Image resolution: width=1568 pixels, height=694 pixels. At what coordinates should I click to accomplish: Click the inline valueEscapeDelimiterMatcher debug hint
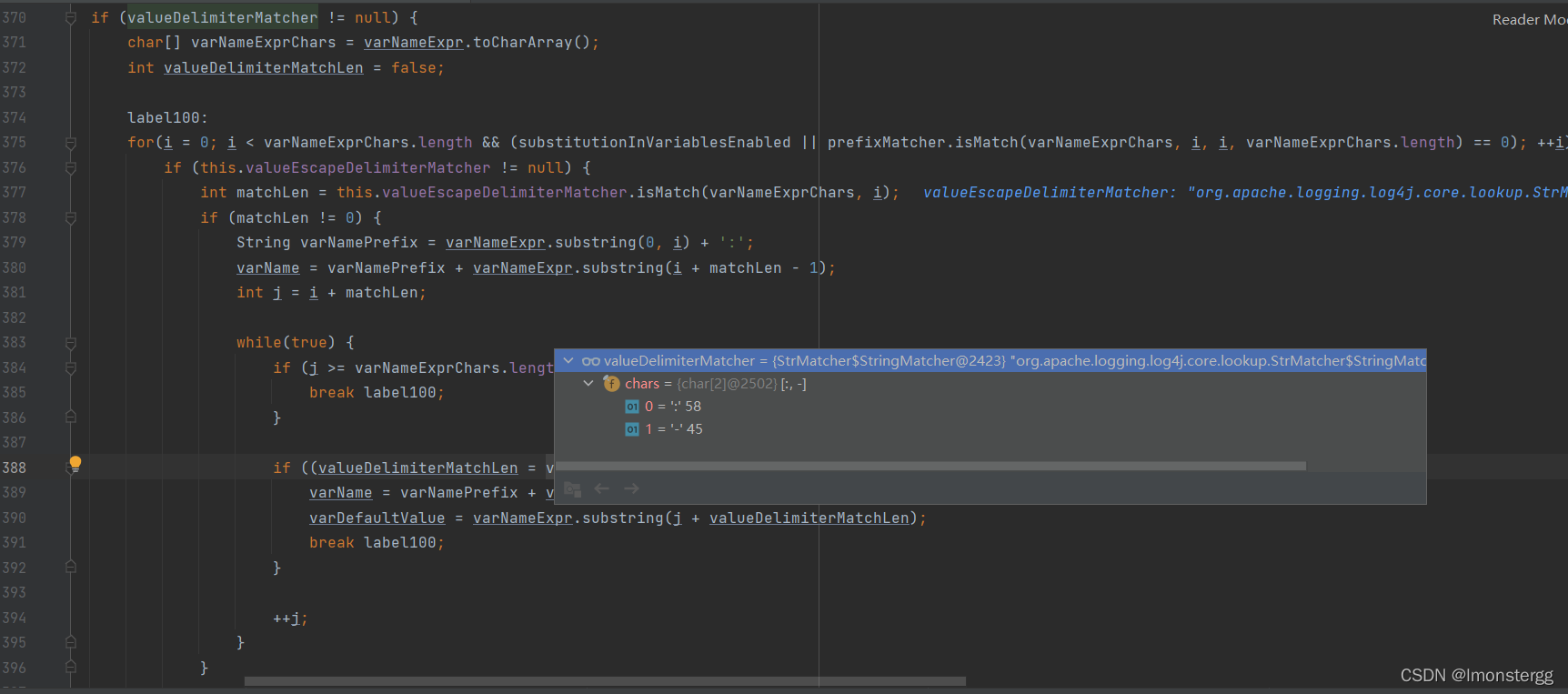[x=1245, y=193]
